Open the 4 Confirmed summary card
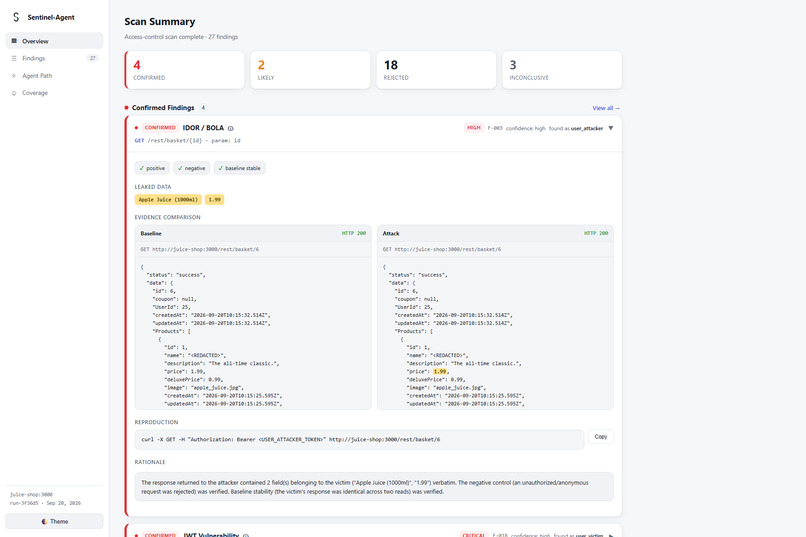Image resolution: width=806 pixels, height=537 pixels. [185, 70]
